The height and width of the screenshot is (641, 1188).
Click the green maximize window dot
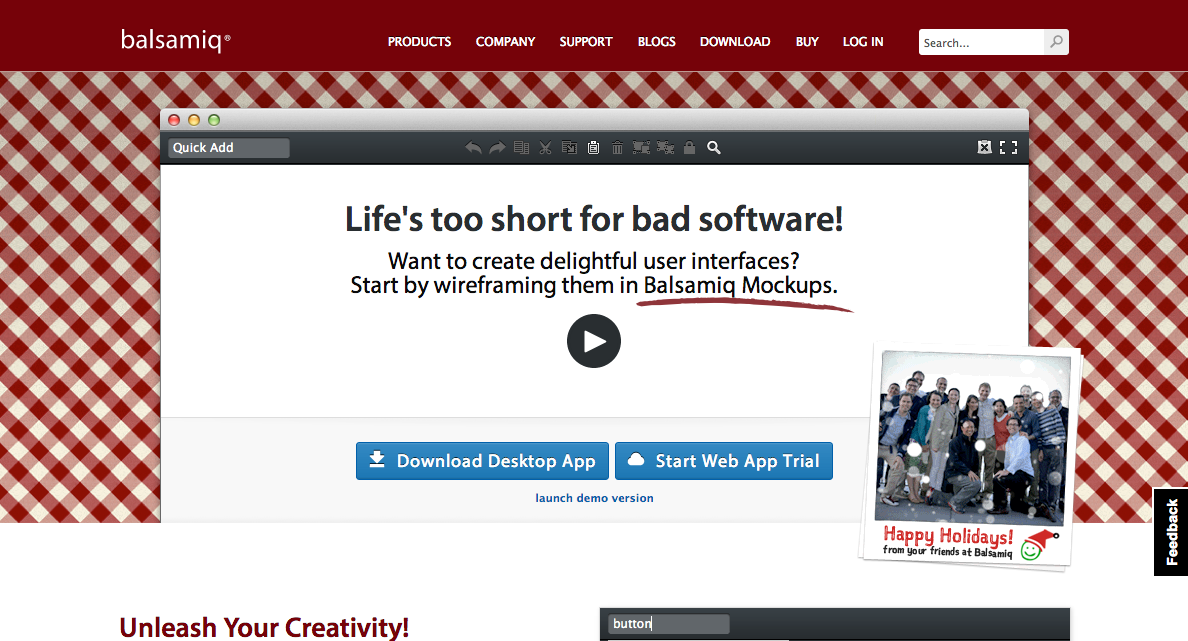[214, 120]
